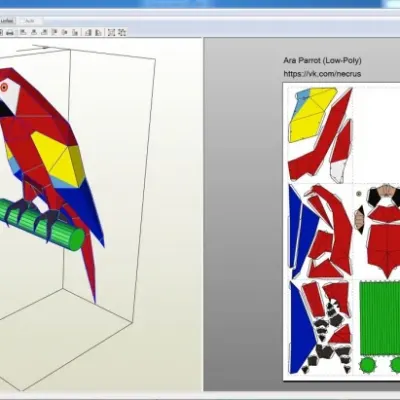Screen dimensions: 400x400
Task: Click the last toolbar icon on the right
Action: coord(122,32)
